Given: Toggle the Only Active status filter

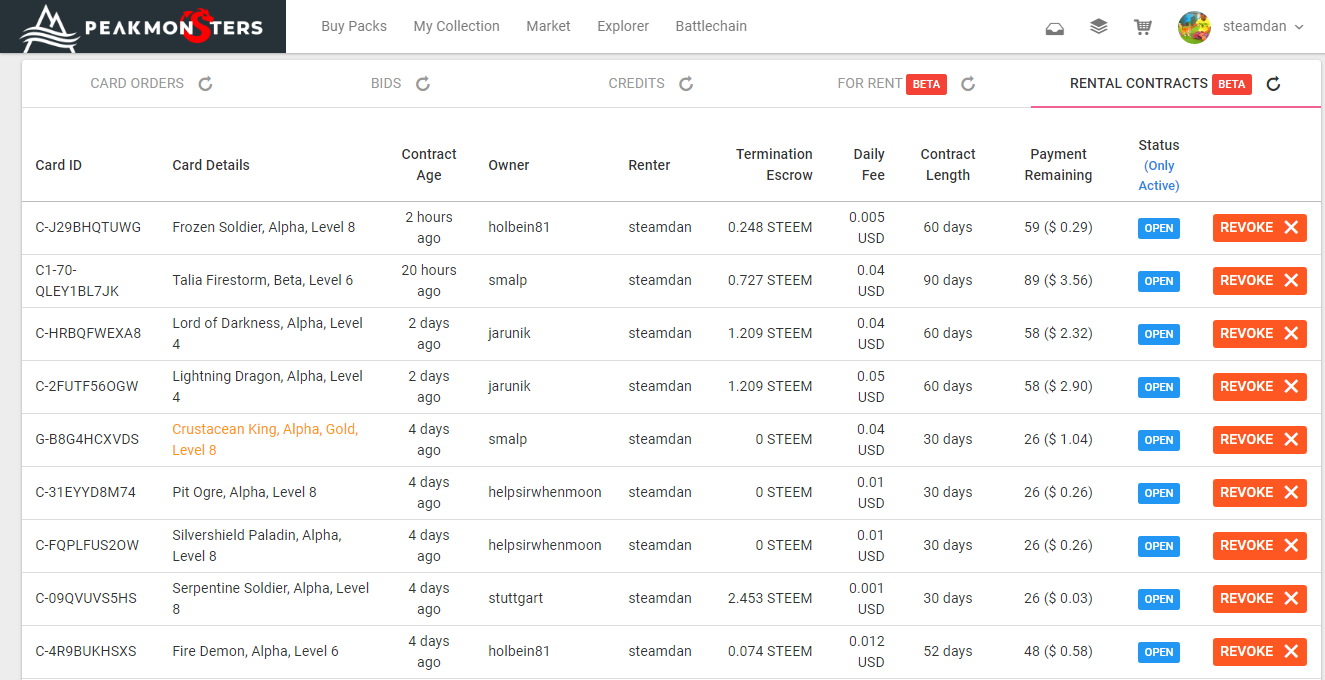Looking at the screenshot, I should [x=1159, y=176].
